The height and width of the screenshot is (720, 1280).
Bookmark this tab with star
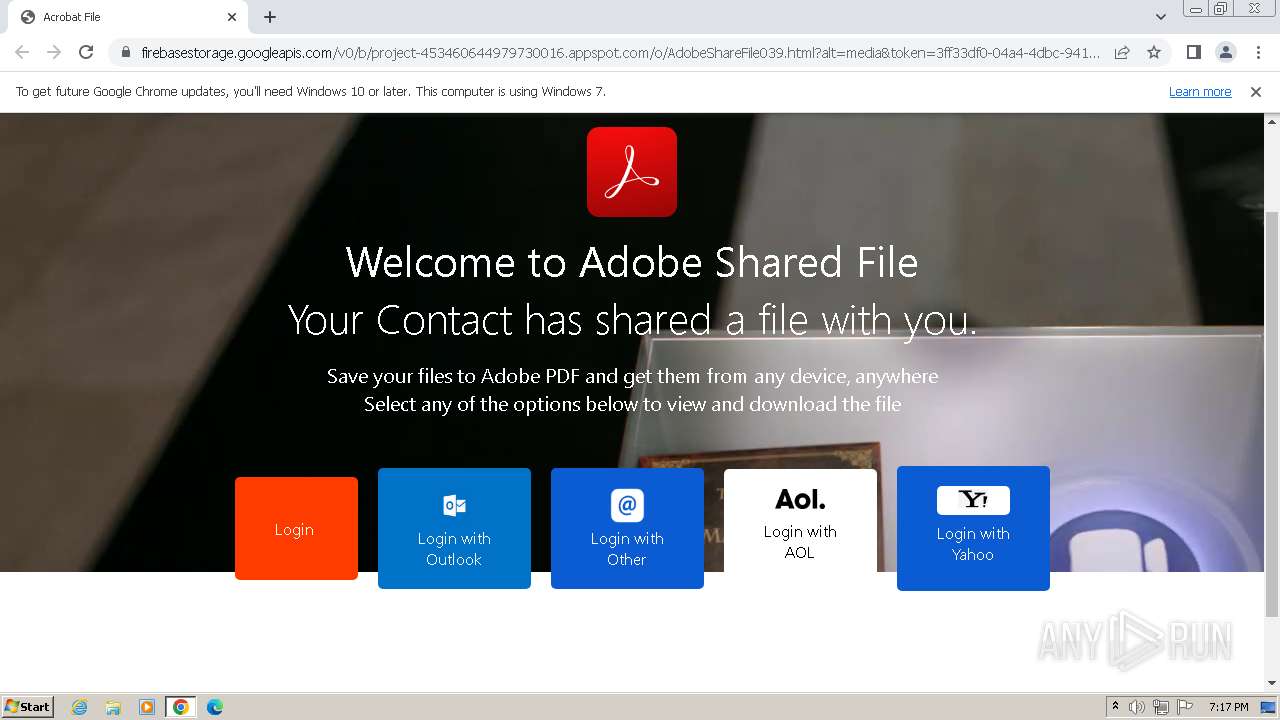[1154, 52]
